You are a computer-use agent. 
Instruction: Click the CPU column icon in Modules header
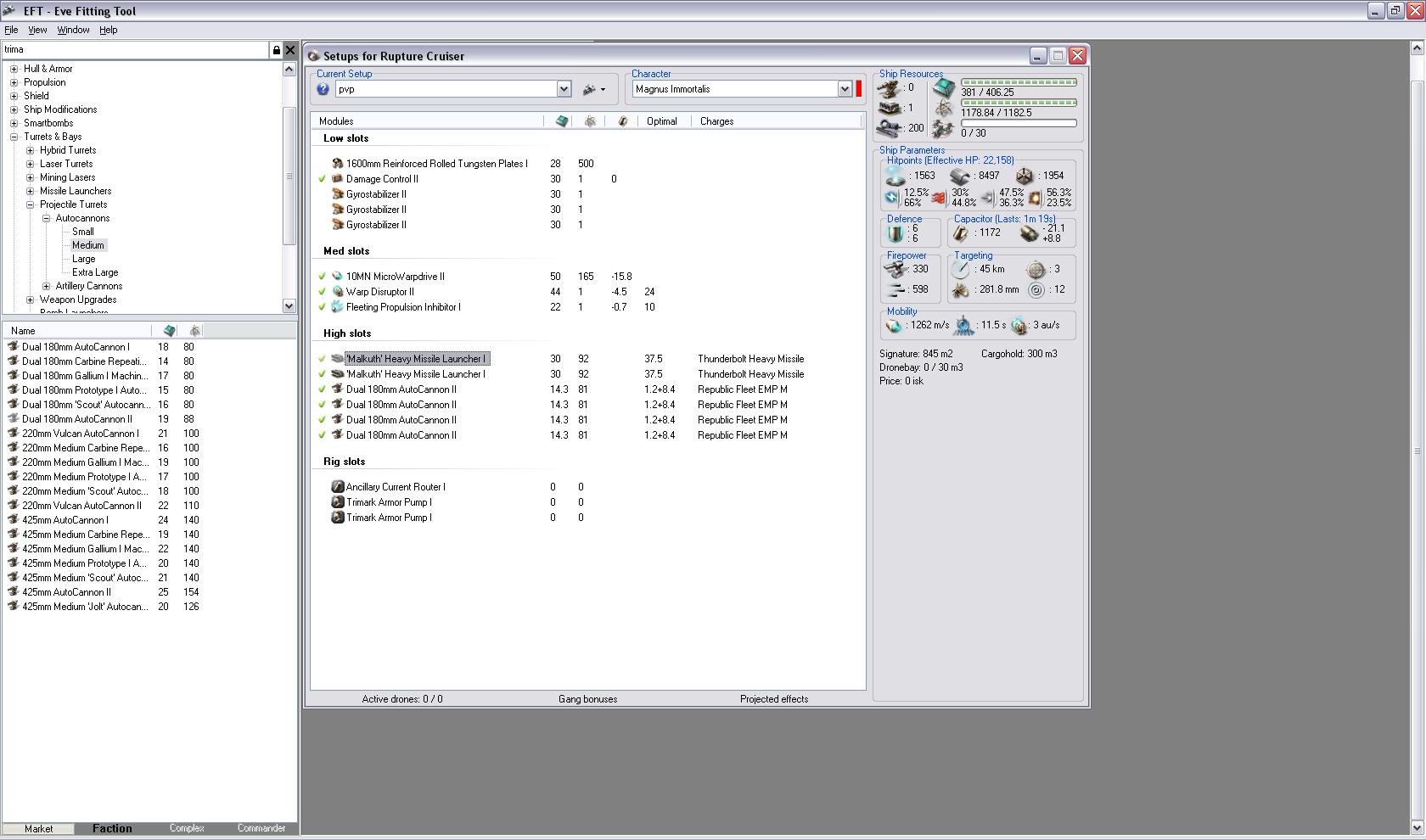tap(561, 121)
